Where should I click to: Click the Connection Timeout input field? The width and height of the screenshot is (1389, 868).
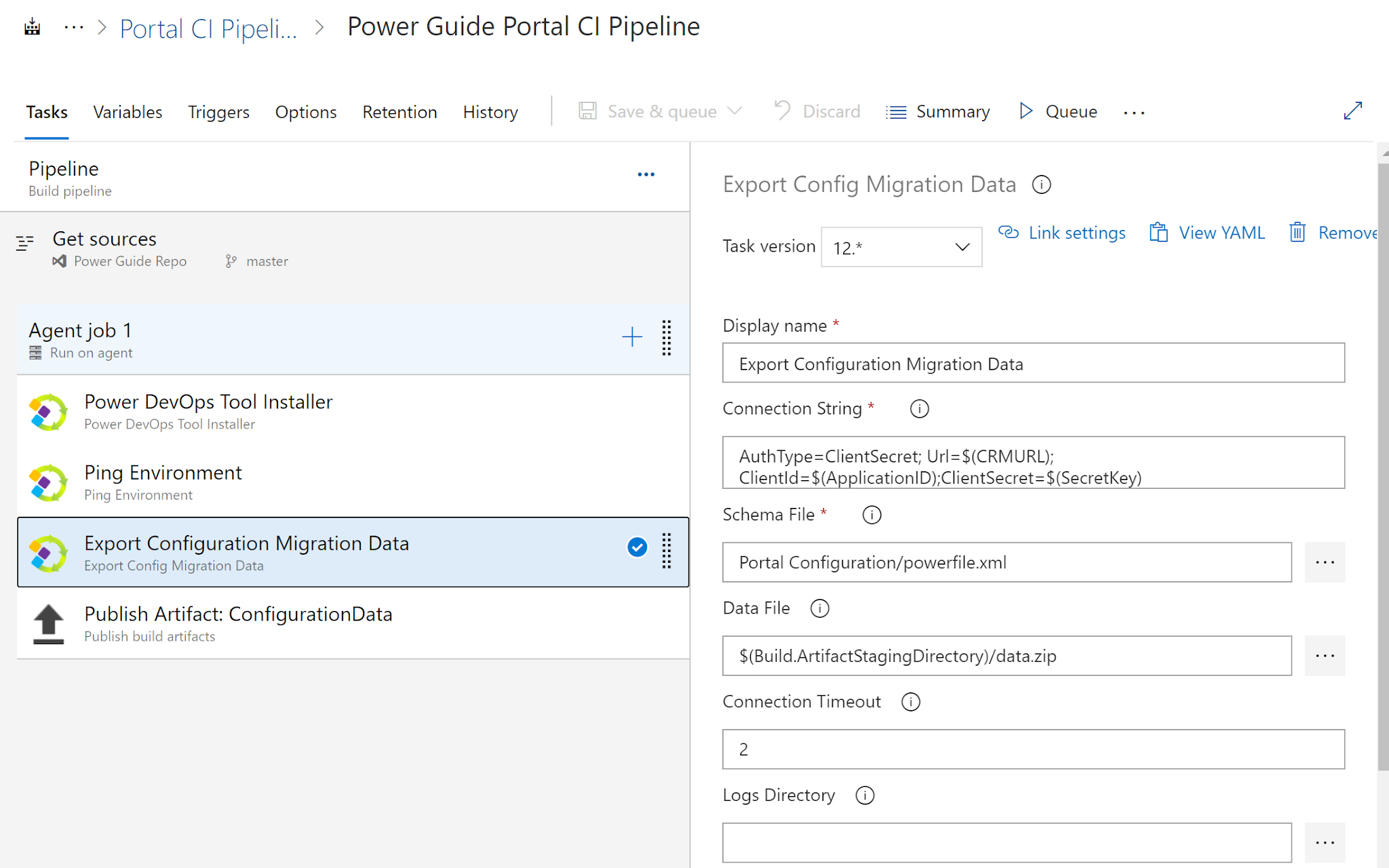[1033, 749]
